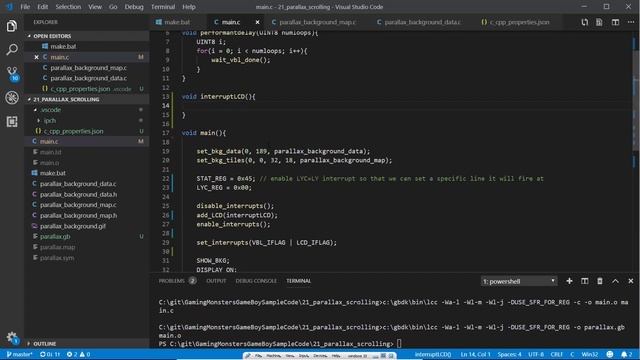Switch to c_cpp_properties.json editor tab
This screenshot has height=360, width=640.
519,22
